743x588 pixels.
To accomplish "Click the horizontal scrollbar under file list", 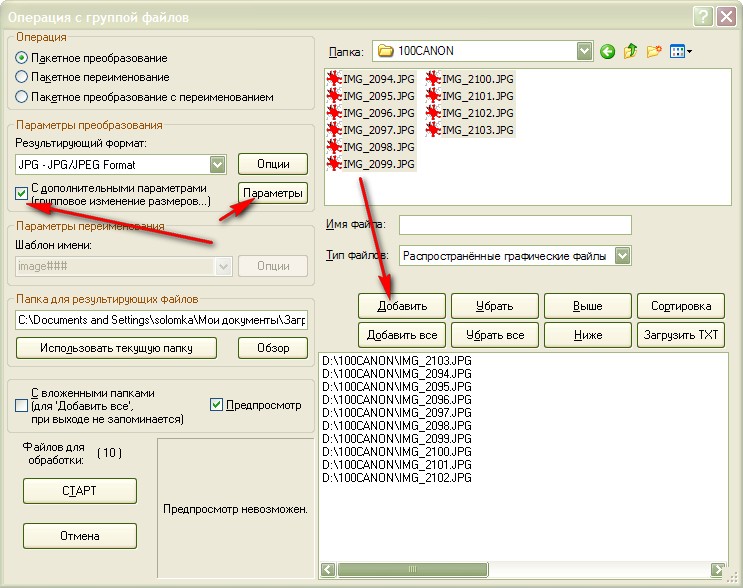I will point(520,570).
